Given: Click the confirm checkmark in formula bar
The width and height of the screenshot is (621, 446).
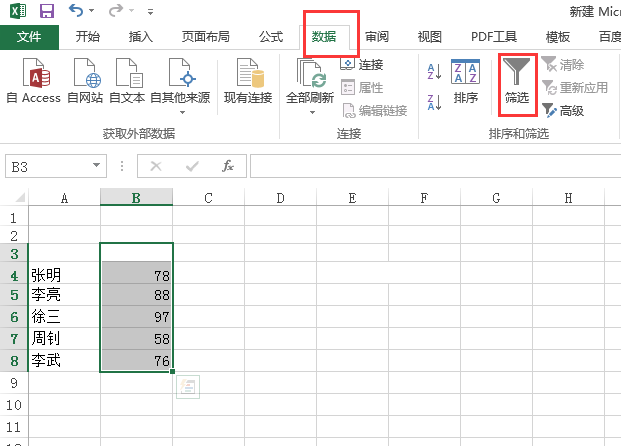Looking at the screenshot, I should [192, 166].
